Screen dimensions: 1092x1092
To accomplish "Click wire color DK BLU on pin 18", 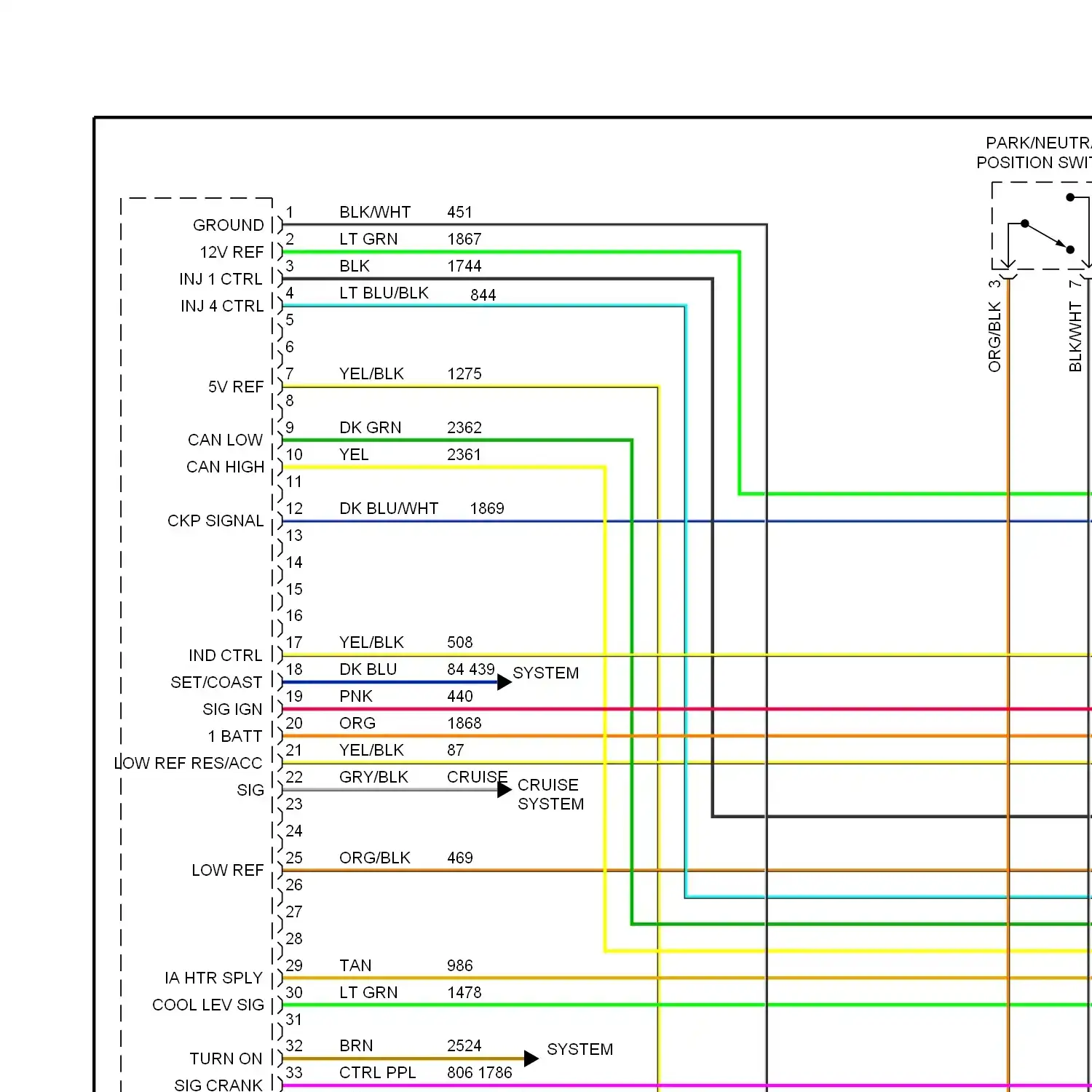I will tap(368, 669).
